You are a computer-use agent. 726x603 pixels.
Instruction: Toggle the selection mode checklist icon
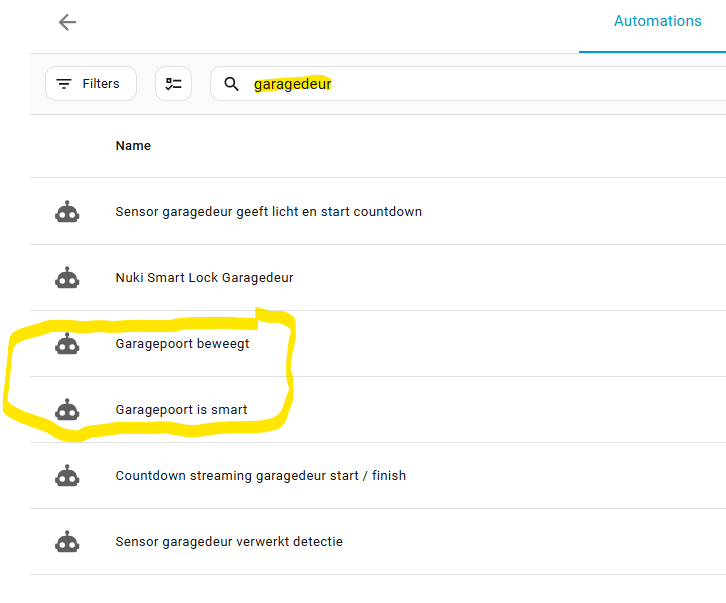pyautogui.click(x=174, y=84)
